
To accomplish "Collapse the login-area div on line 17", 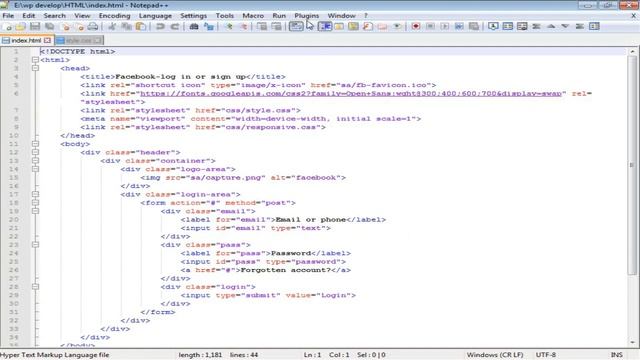I will coord(36,194).
